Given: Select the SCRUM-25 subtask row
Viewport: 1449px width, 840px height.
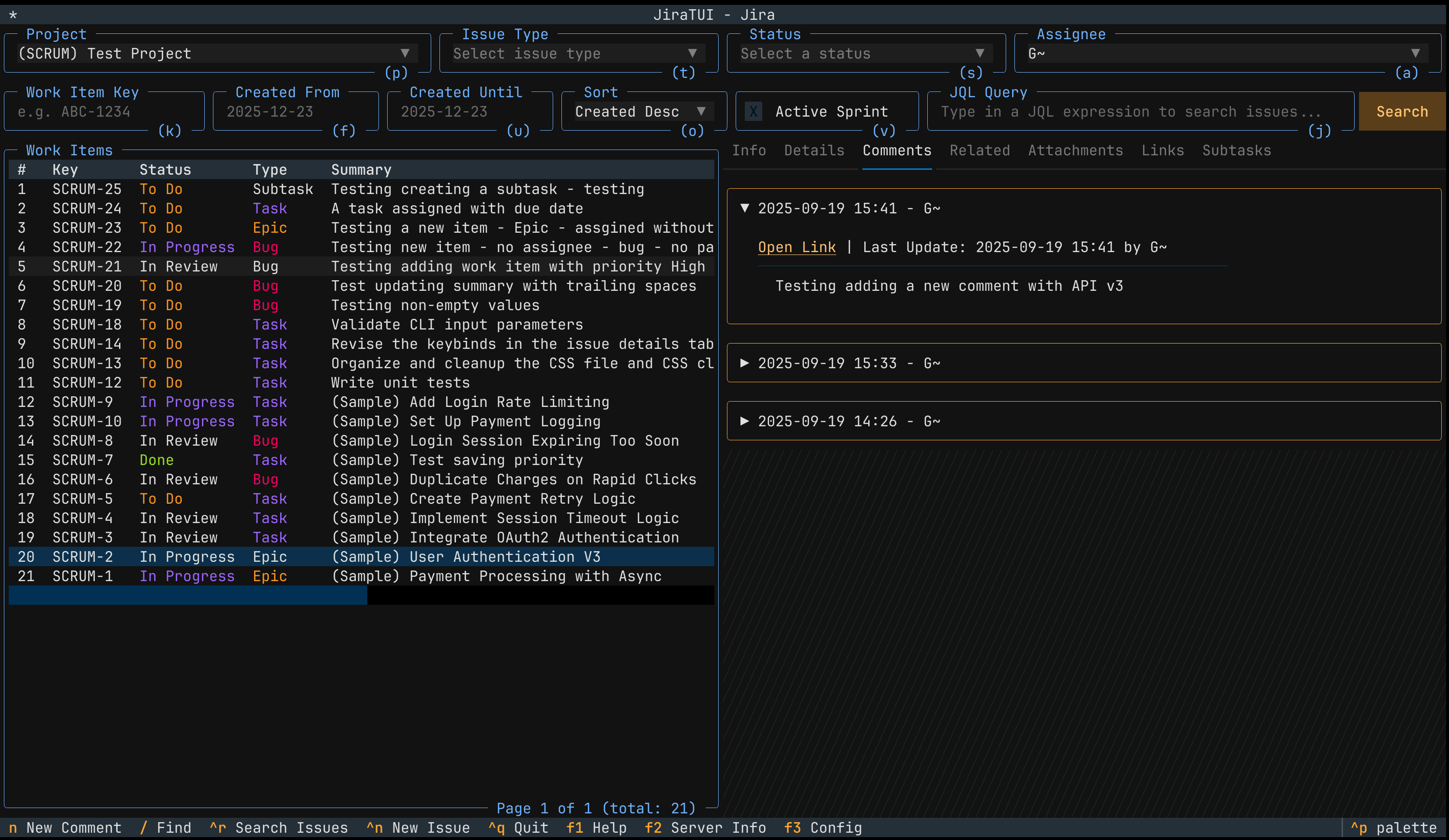Looking at the screenshot, I should click(361, 189).
